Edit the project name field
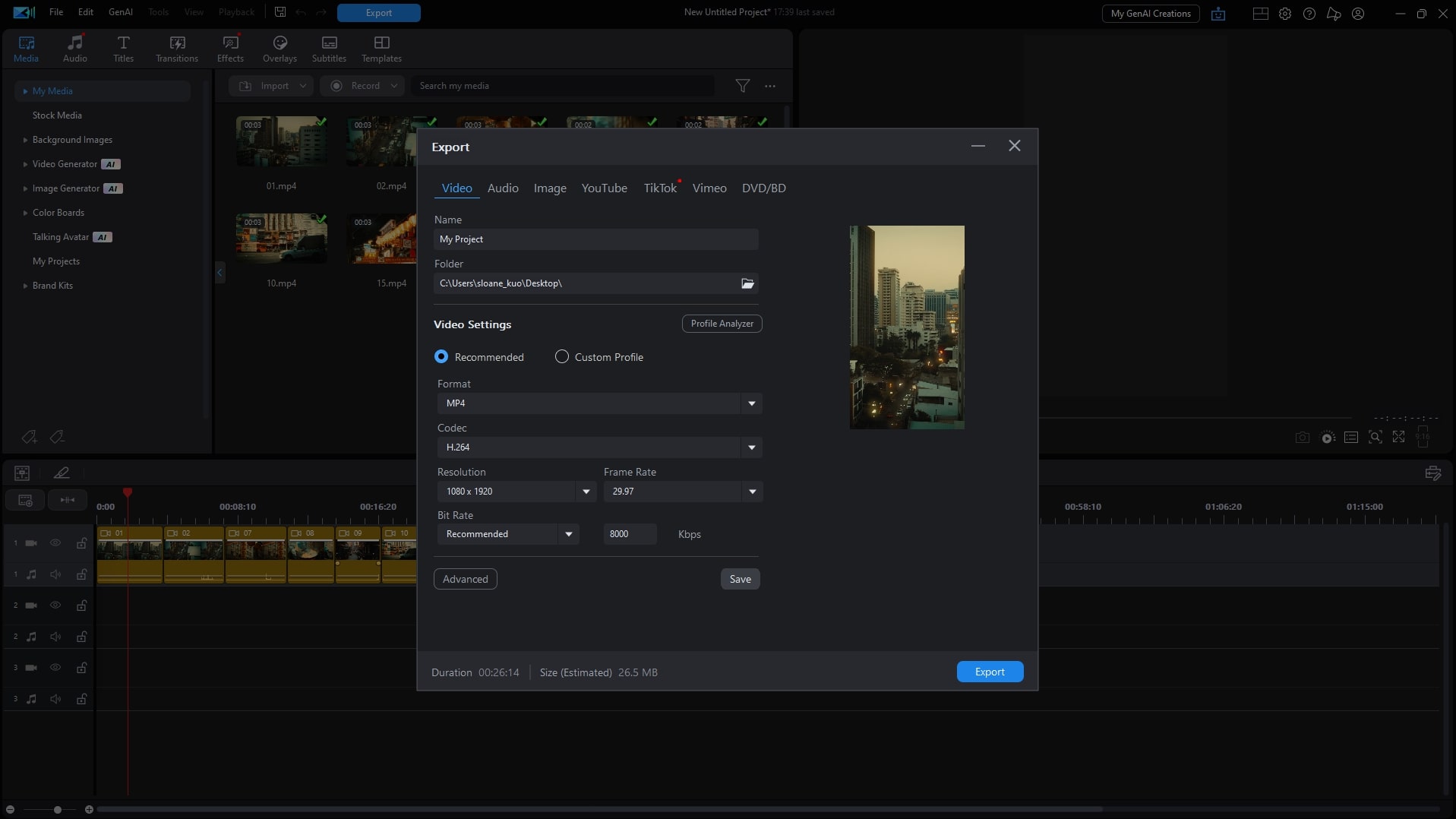The image size is (1456, 819). [595, 239]
